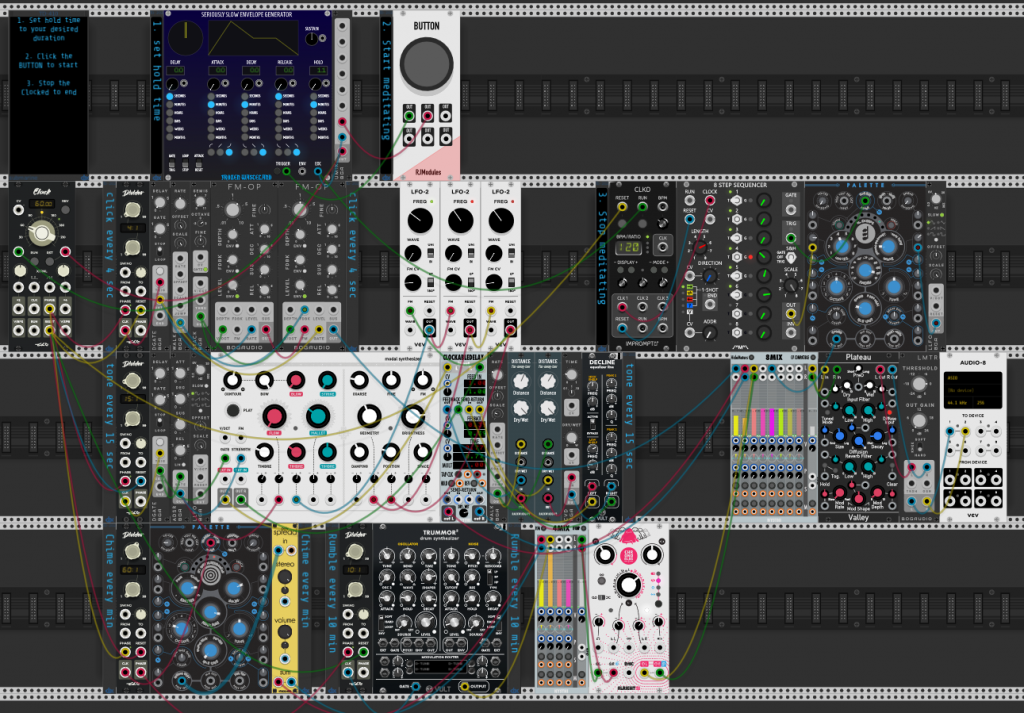Click the green OUT jack on BUTTON module
Image resolution: width=1024 pixels, height=713 pixels.
tap(409, 116)
